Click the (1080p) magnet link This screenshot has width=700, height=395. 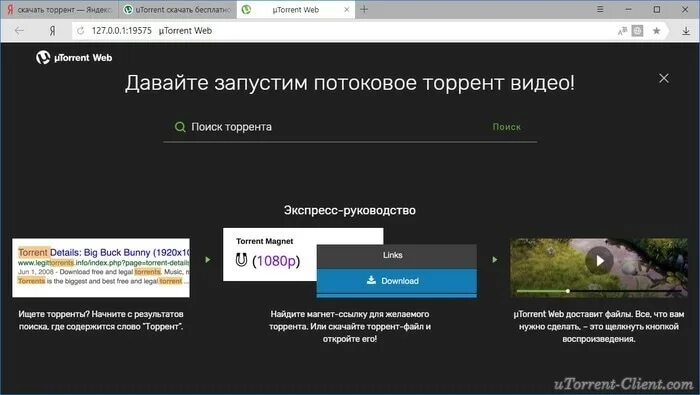(x=276, y=260)
